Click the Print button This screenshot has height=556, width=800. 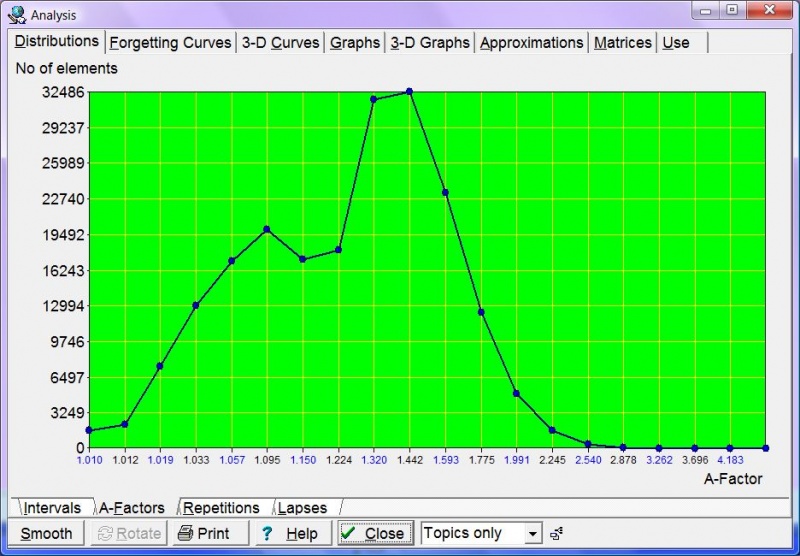pyautogui.click(x=203, y=533)
